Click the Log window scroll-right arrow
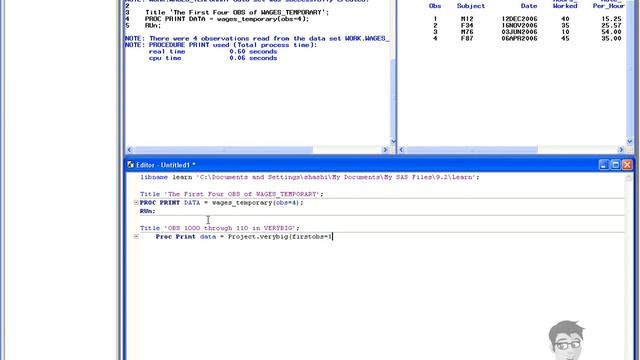640x360 pixels. [385, 150]
